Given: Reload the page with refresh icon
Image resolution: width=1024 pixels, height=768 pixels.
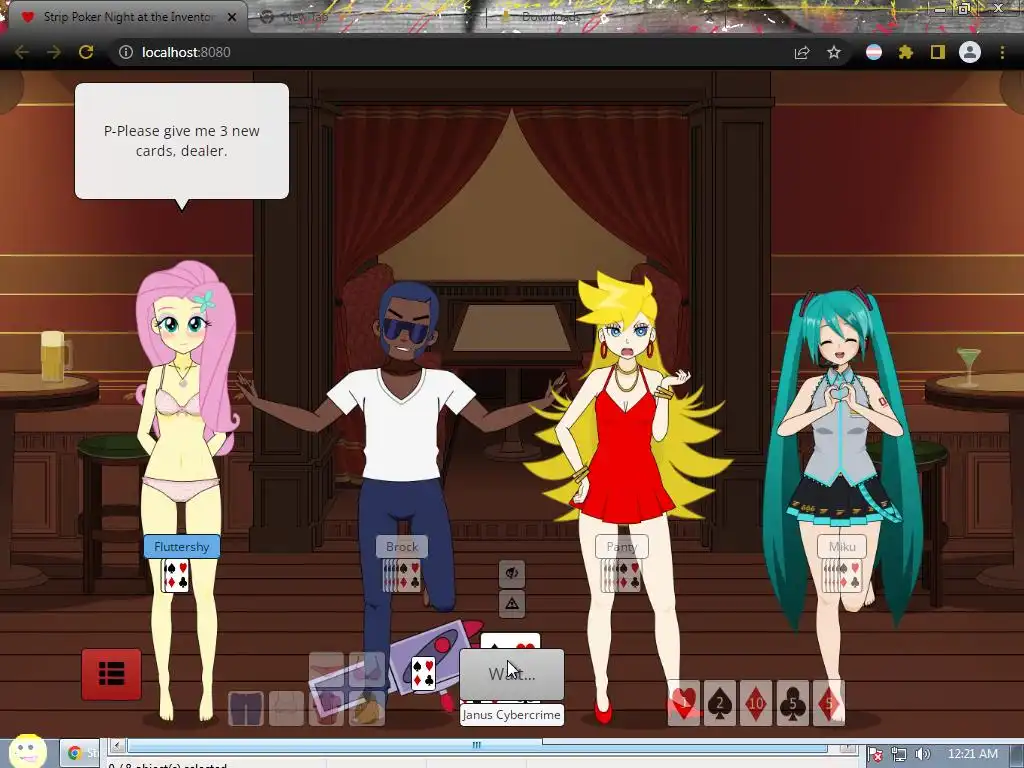Looking at the screenshot, I should (x=86, y=52).
